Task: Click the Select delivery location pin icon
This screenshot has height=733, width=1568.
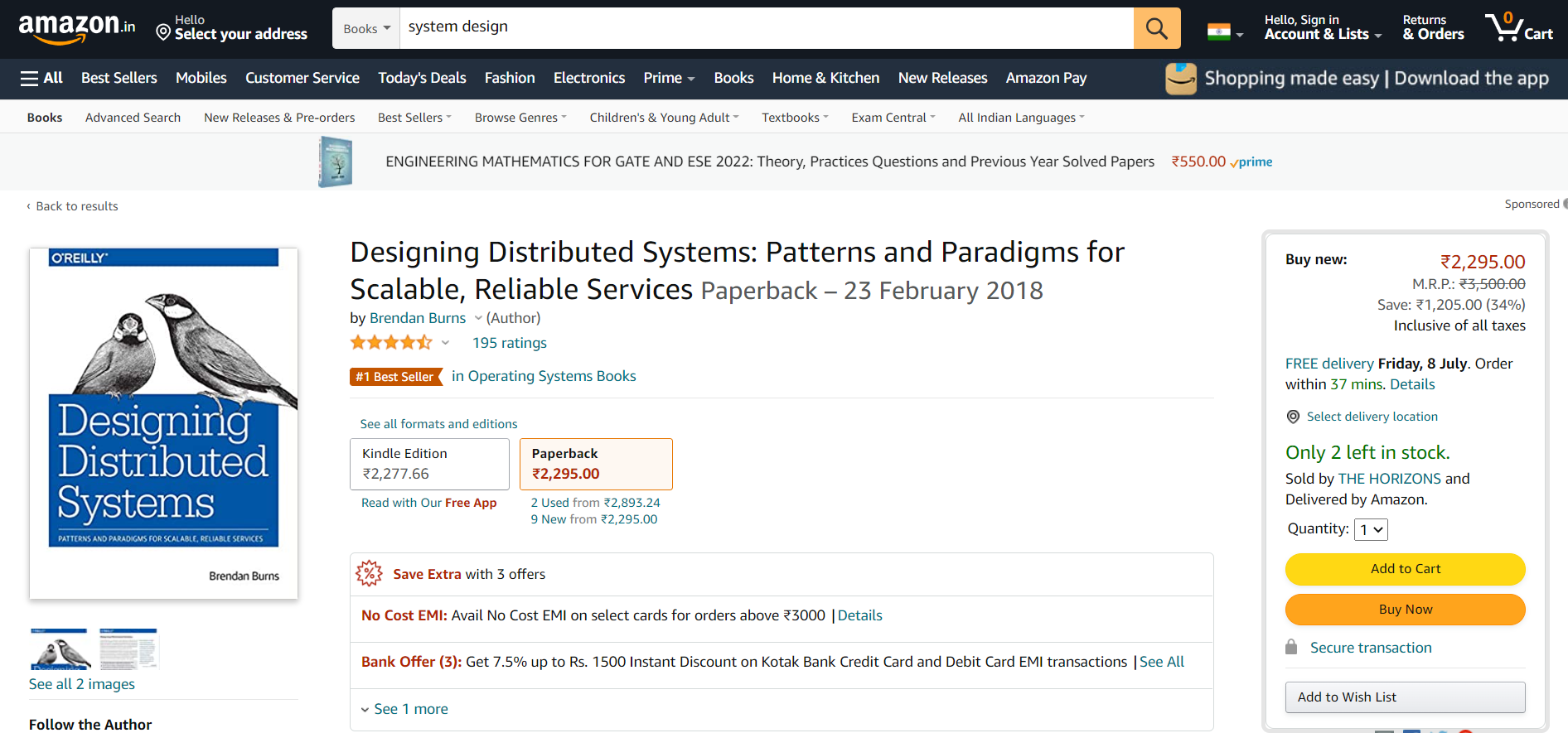Action: coord(1293,417)
